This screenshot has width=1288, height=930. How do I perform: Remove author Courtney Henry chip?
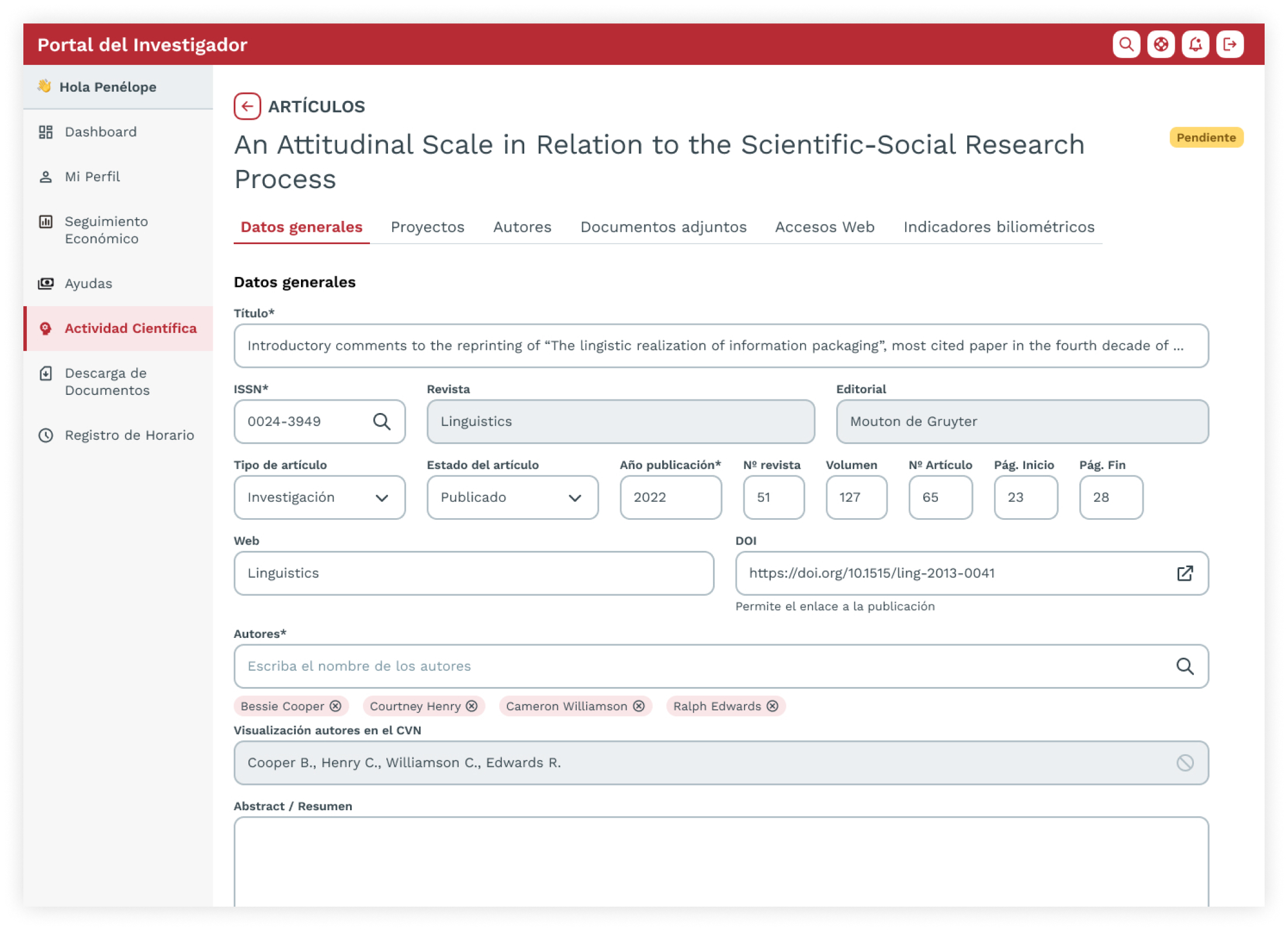472,706
